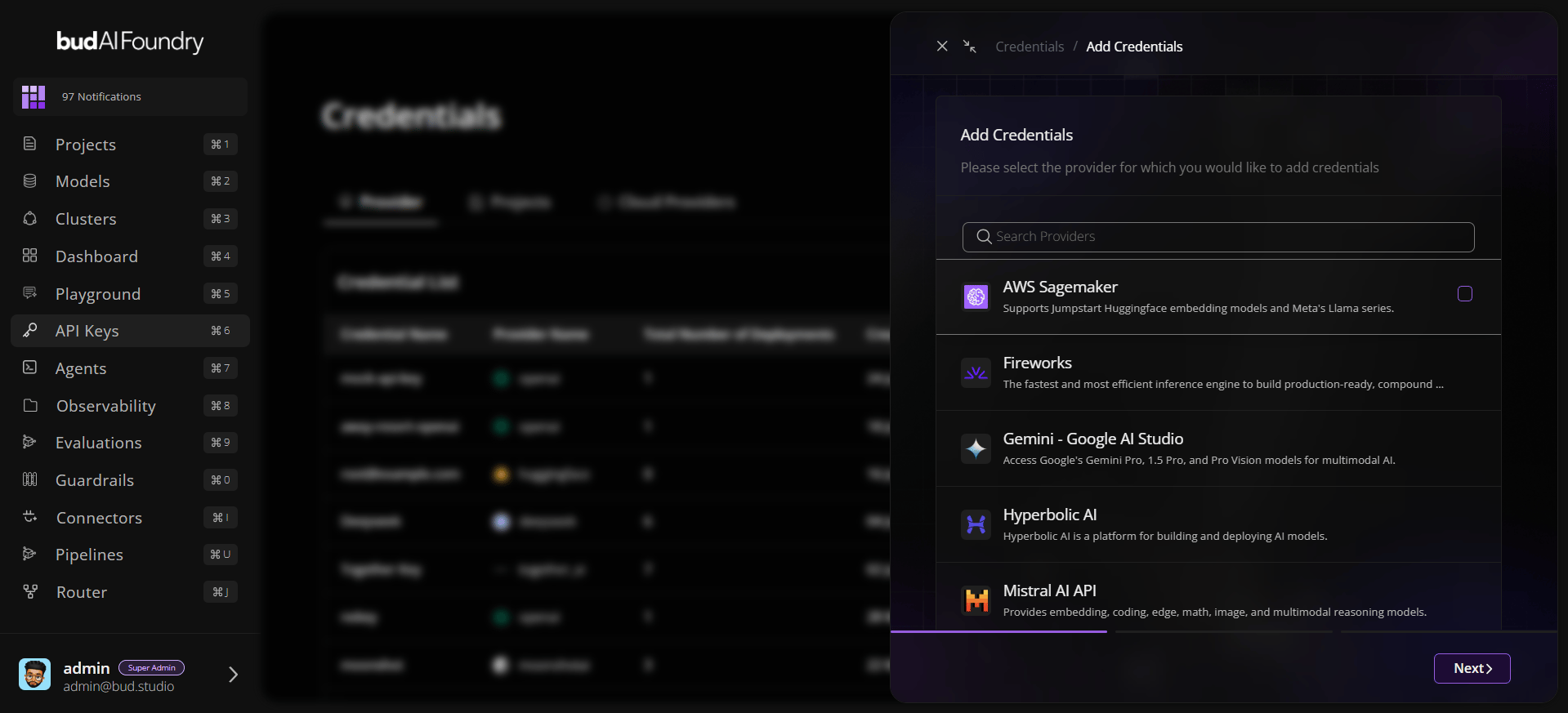Go back via Credentials breadcrumb
The height and width of the screenshot is (713, 1568).
pos(1030,47)
